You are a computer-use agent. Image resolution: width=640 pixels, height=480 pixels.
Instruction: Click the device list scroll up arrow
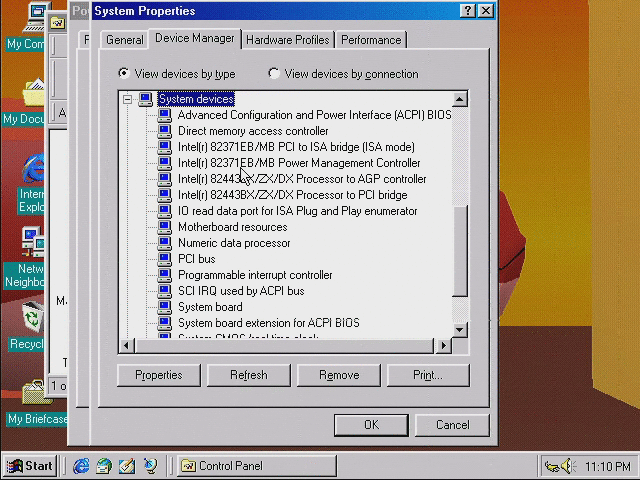pos(460,99)
